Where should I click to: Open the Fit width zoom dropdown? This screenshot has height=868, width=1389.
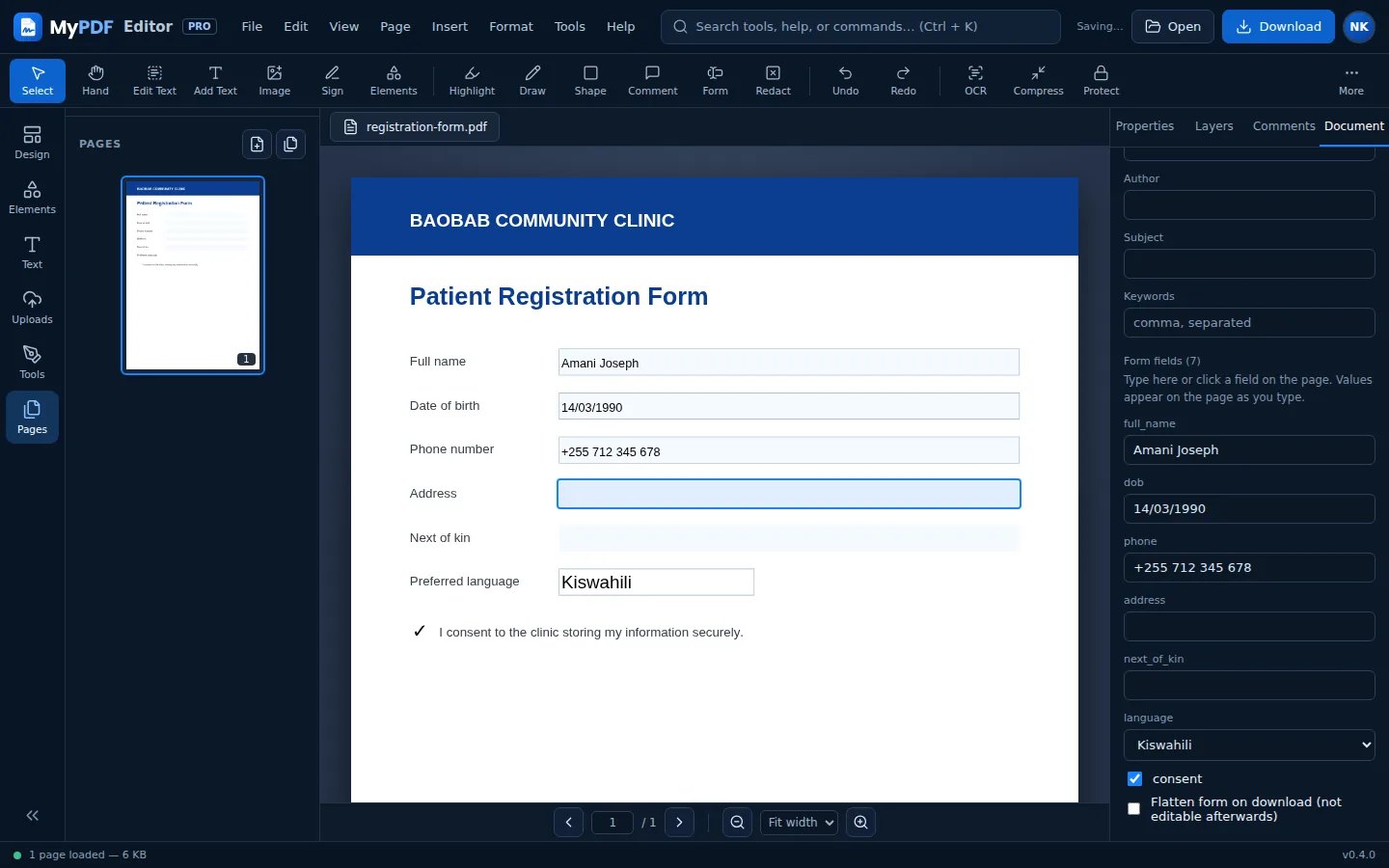tap(799, 823)
